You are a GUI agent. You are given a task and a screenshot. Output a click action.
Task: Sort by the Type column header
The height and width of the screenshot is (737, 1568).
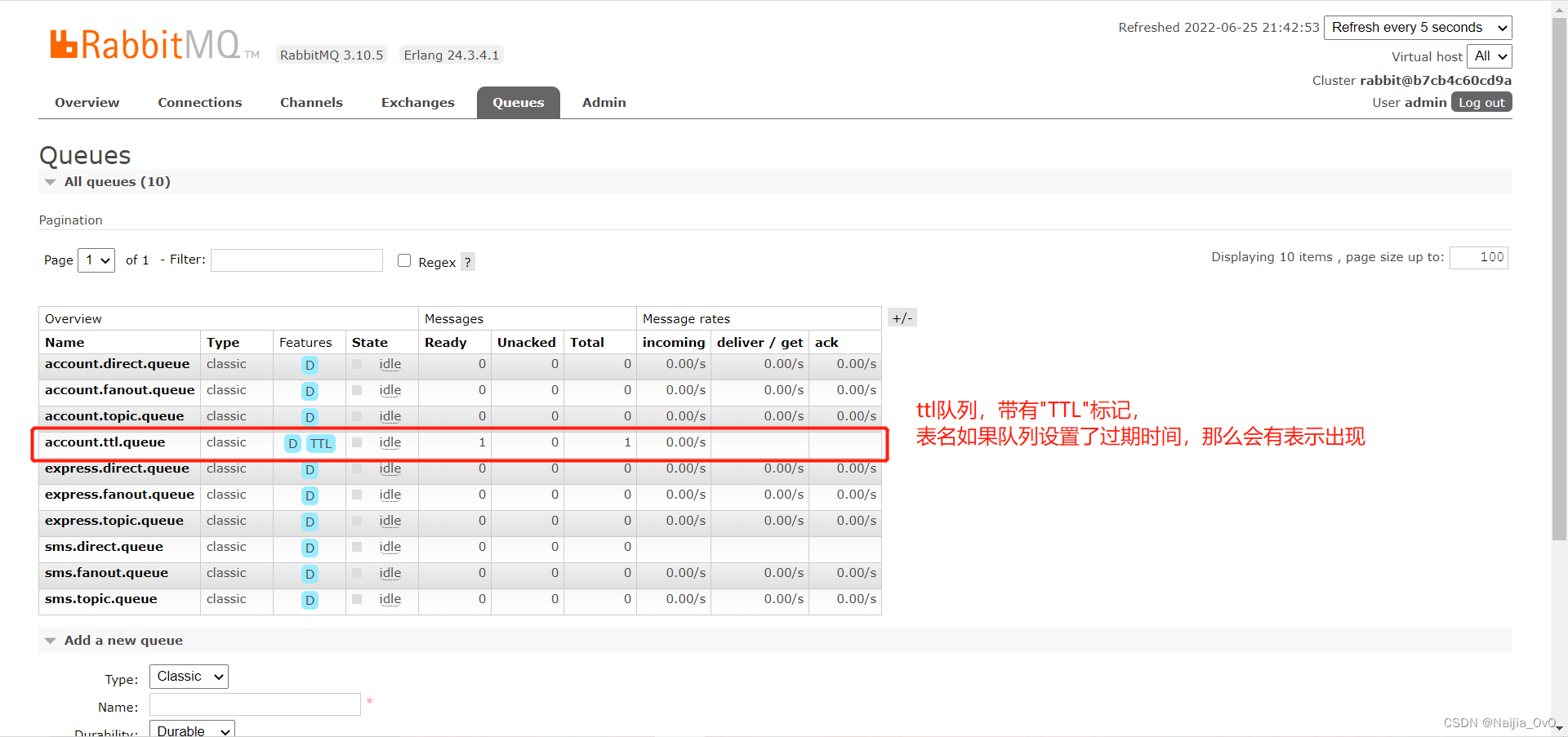(223, 343)
